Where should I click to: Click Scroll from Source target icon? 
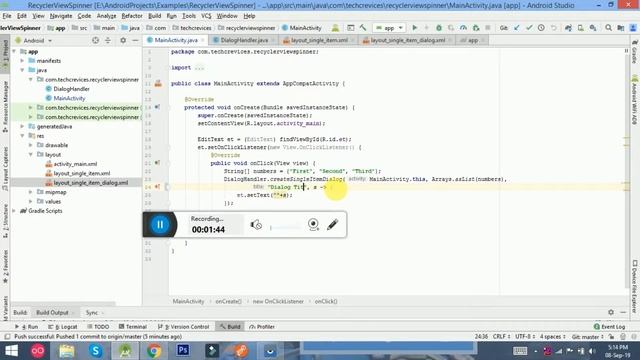(x=95, y=40)
